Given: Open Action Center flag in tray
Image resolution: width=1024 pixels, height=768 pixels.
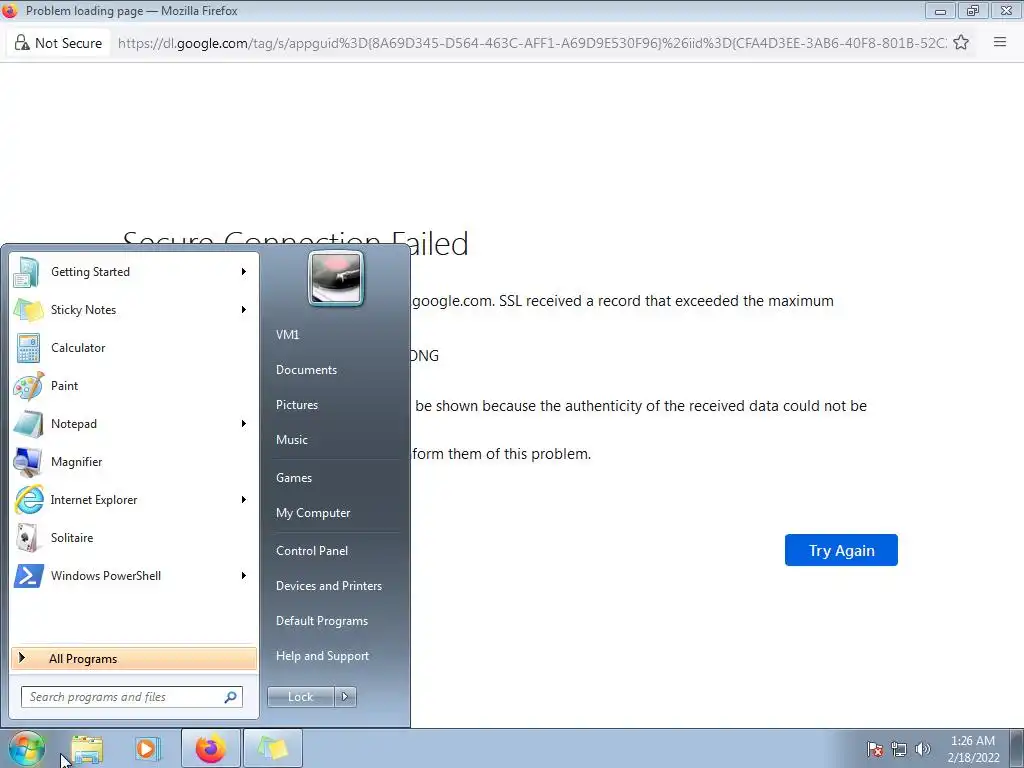Looking at the screenshot, I should [x=875, y=749].
